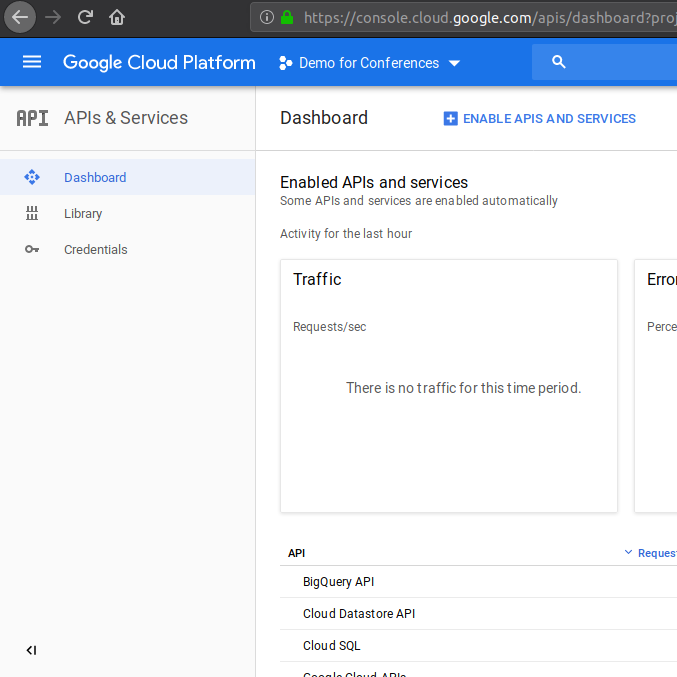Collapse the sidebar with the arrow icon
Viewport: 677px width, 677px height.
pyautogui.click(x=32, y=650)
